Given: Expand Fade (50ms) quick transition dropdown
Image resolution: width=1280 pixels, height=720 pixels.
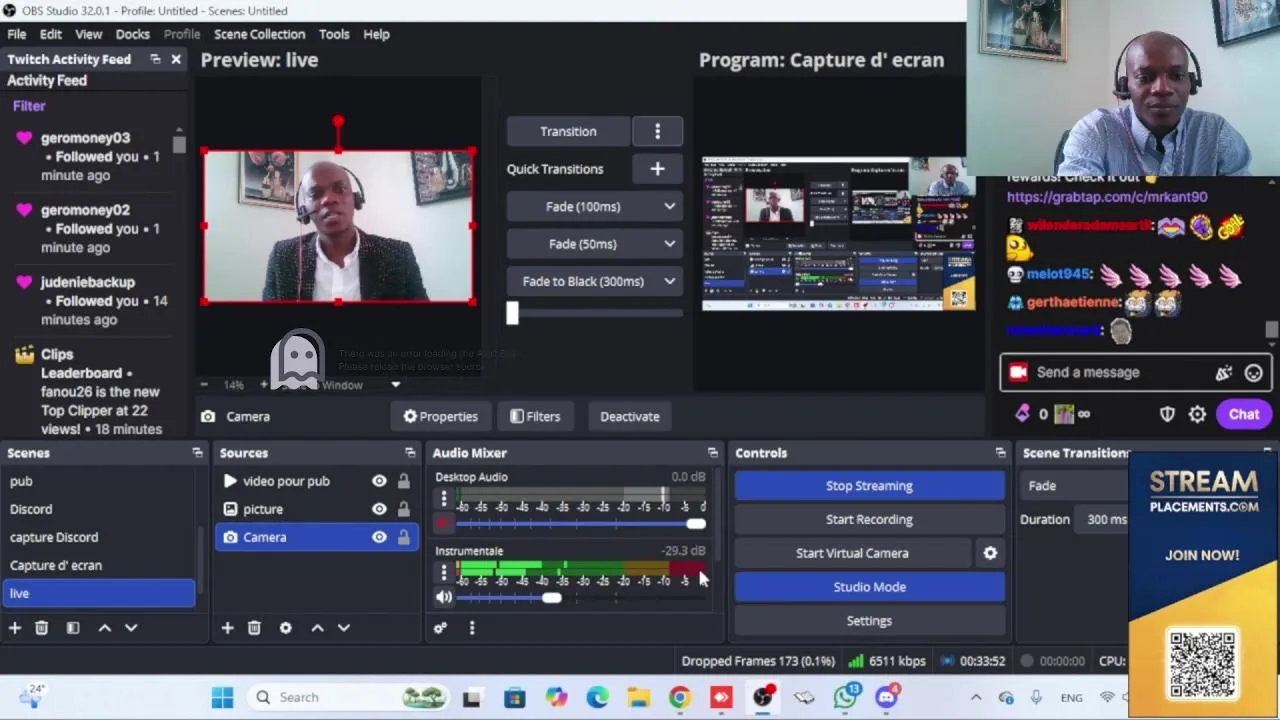Looking at the screenshot, I should point(669,244).
